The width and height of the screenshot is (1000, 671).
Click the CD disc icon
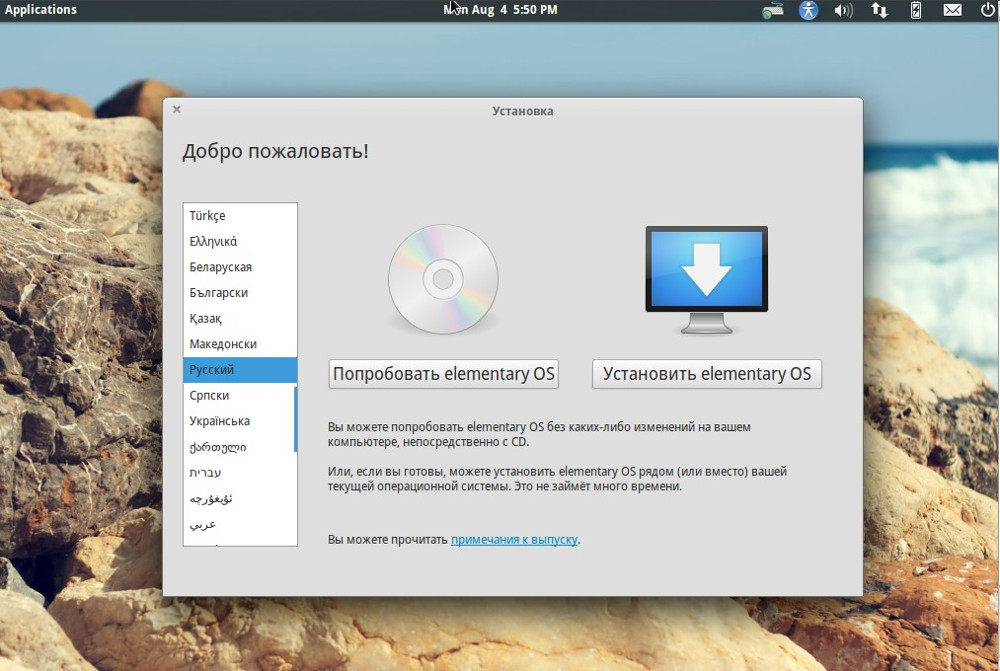443,279
